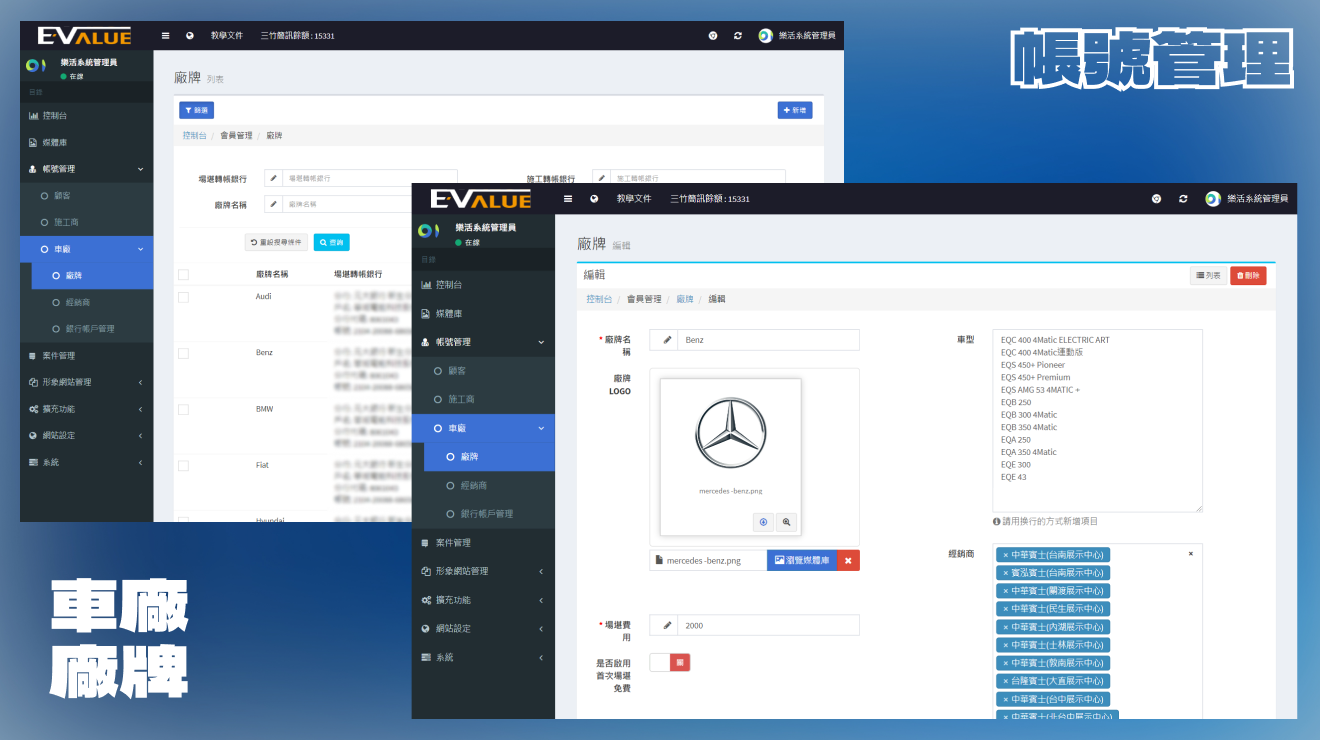Expand 形象網站管理 in the front window sidebar

pos(483,571)
